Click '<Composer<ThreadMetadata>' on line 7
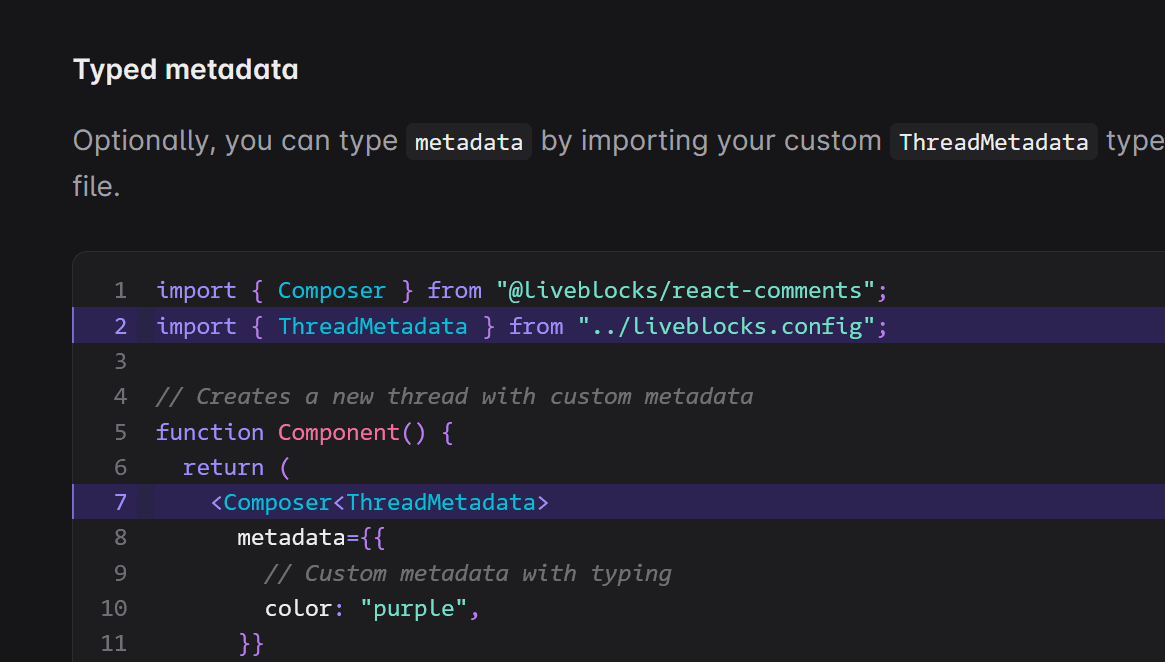 pos(380,503)
